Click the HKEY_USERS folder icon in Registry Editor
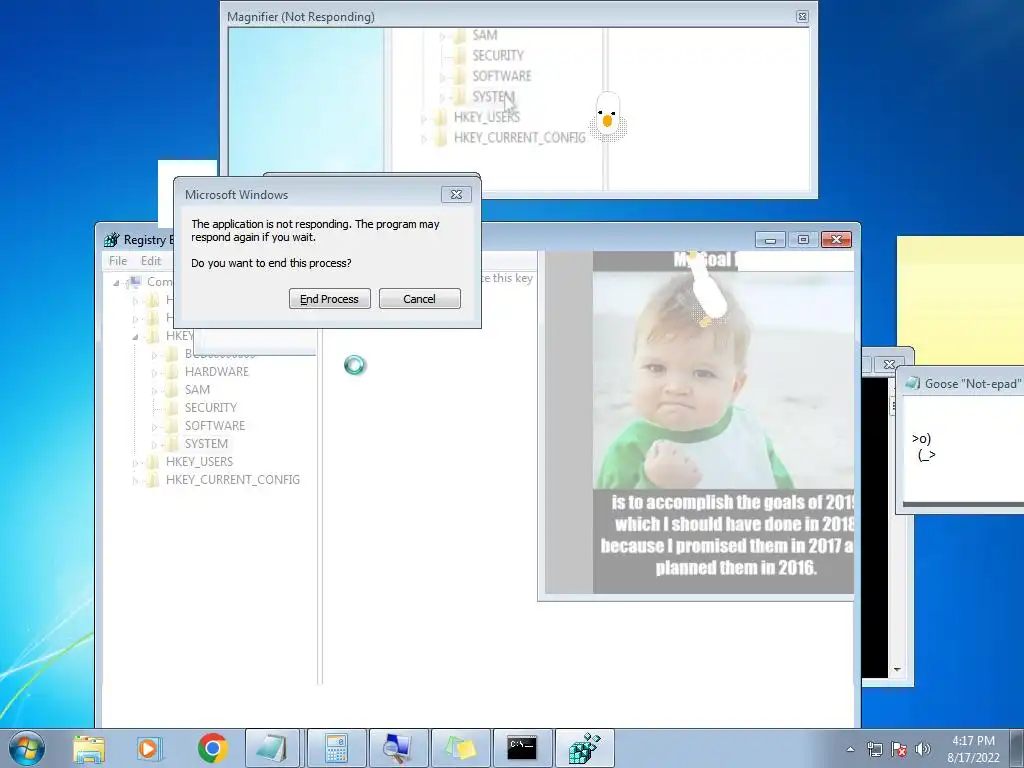This screenshot has height=768, width=1024. (153, 462)
